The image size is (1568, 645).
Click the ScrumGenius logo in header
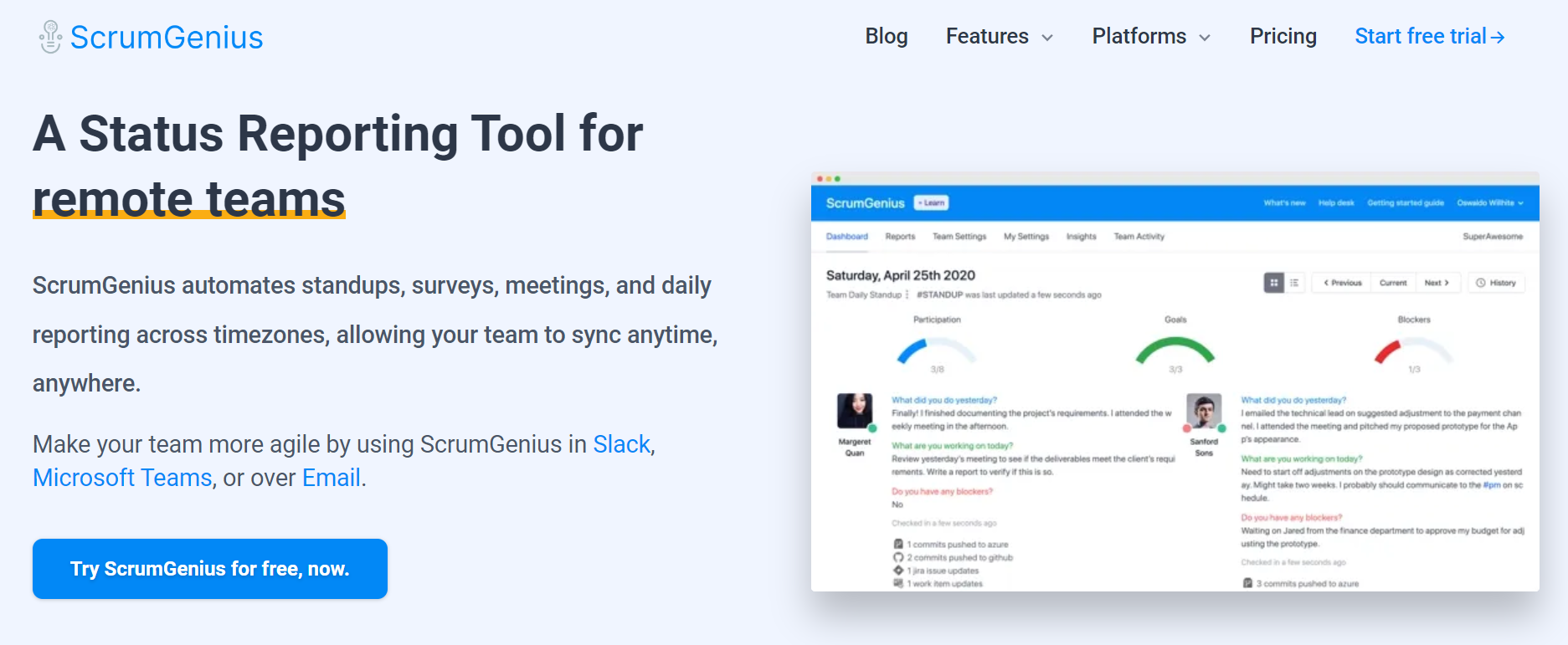pyautogui.click(x=151, y=37)
